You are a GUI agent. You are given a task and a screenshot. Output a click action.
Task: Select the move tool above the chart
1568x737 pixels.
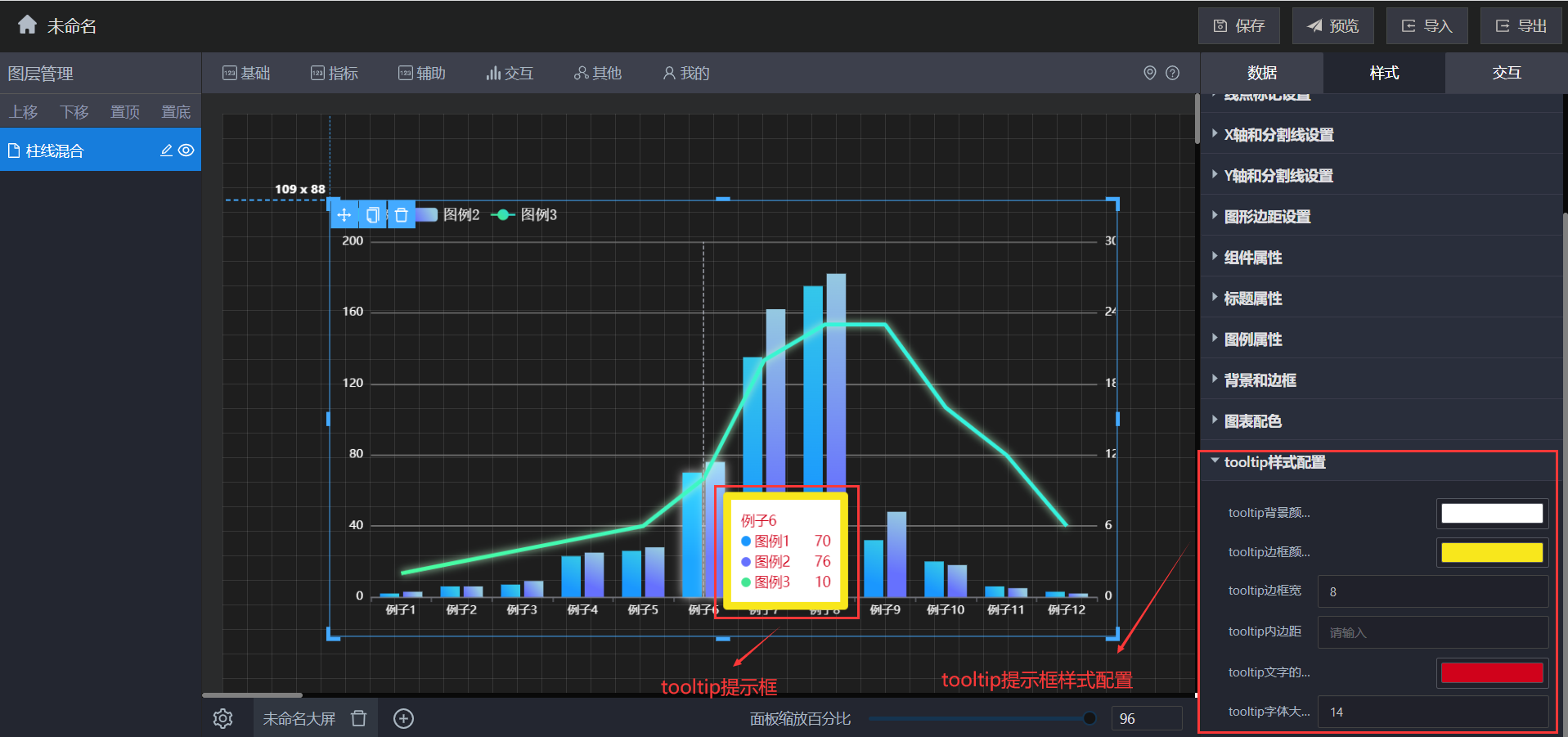344,214
